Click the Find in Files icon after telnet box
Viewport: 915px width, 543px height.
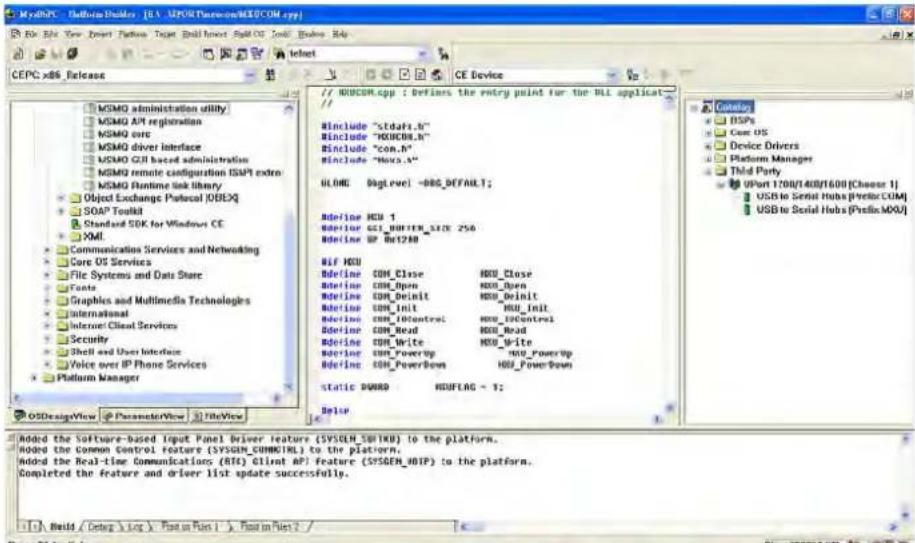[444, 54]
